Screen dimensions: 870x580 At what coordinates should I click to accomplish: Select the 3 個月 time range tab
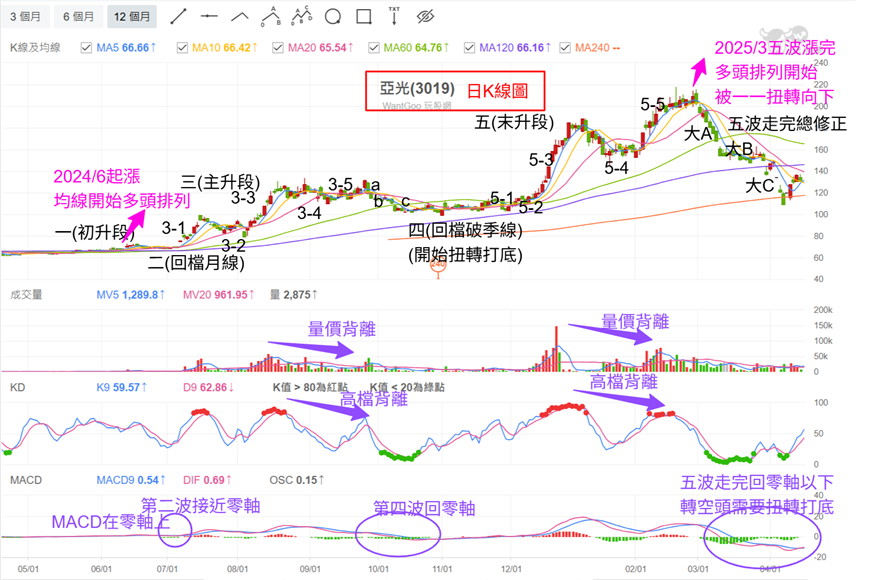[x=25, y=17]
